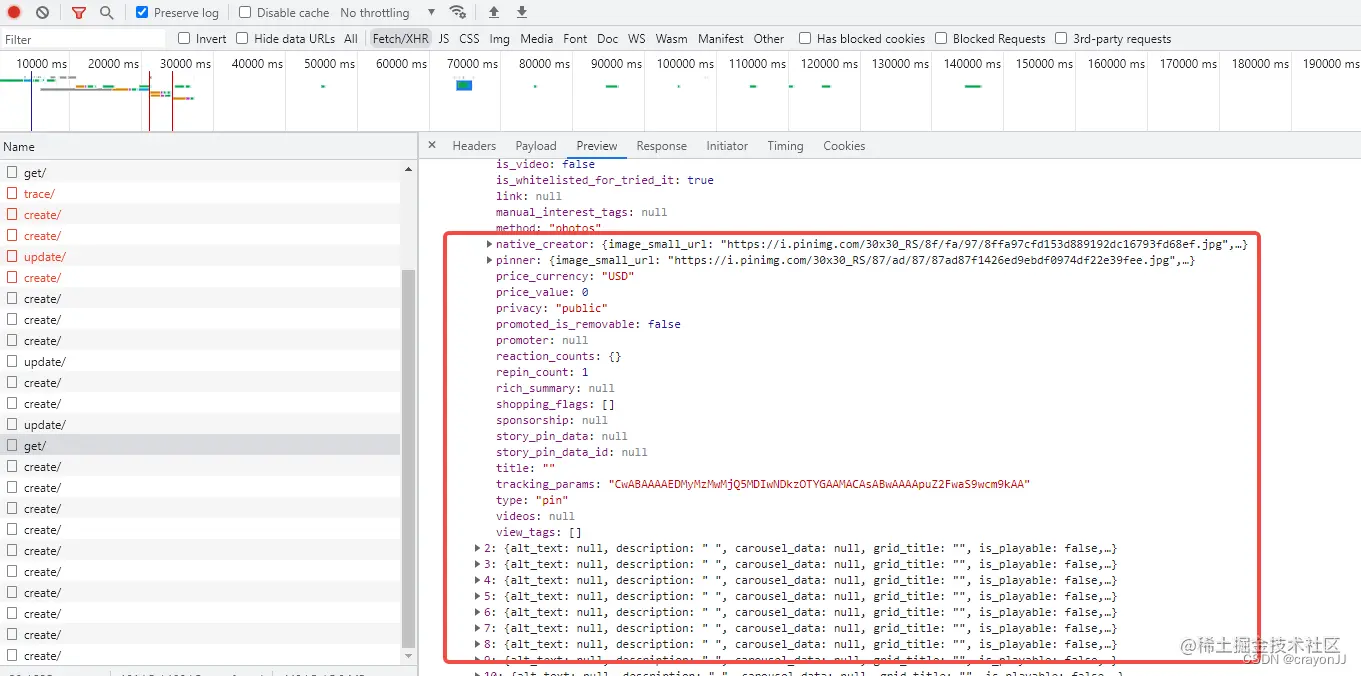This screenshot has width=1361, height=676.
Task: Clear the network log
Action: (42, 13)
